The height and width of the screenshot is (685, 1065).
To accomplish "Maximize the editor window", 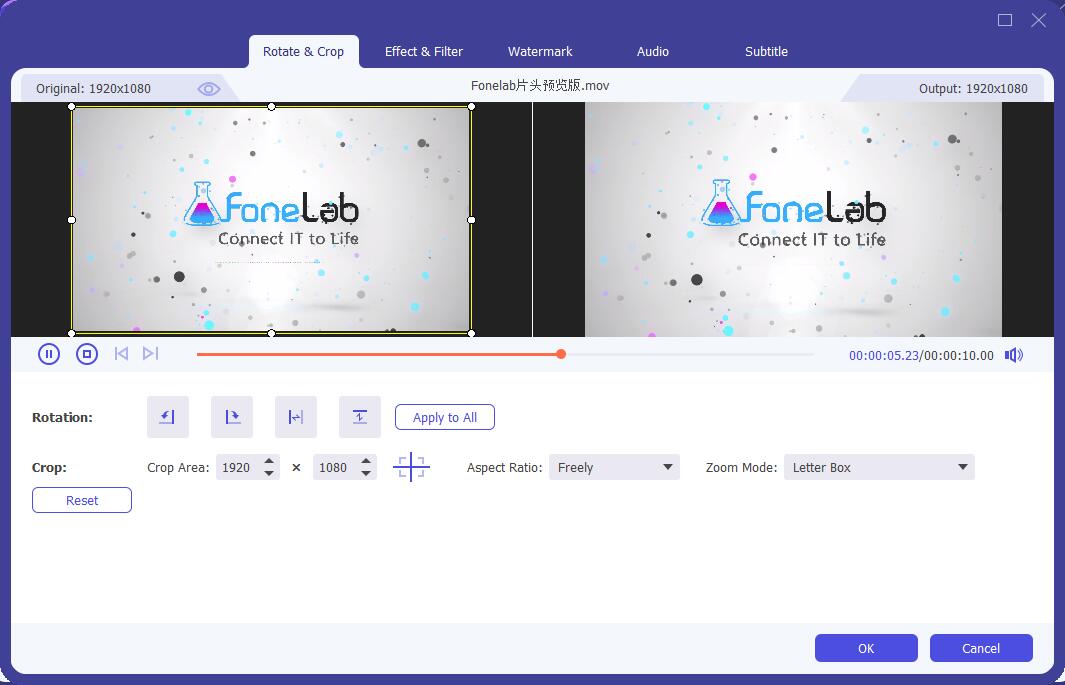I will pos(1005,20).
